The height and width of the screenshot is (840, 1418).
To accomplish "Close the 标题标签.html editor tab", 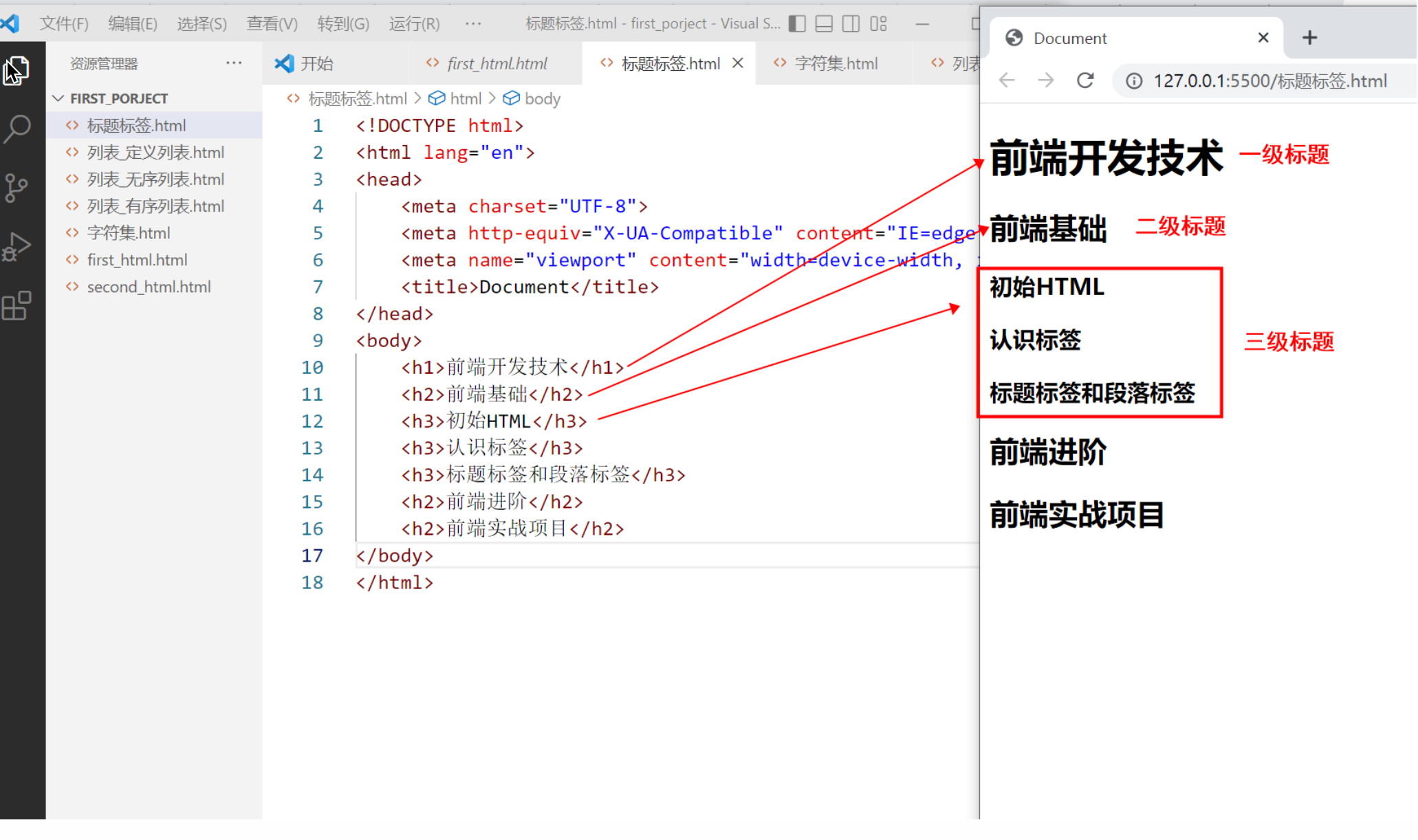I will pyautogui.click(x=738, y=63).
